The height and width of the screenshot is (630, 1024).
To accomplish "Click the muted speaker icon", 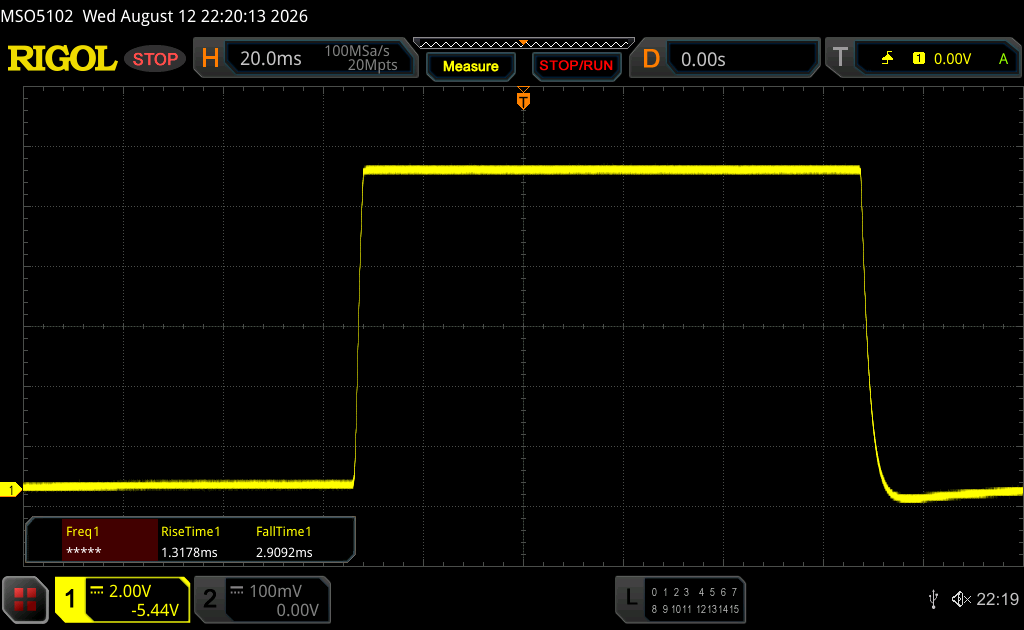I will click(961, 599).
